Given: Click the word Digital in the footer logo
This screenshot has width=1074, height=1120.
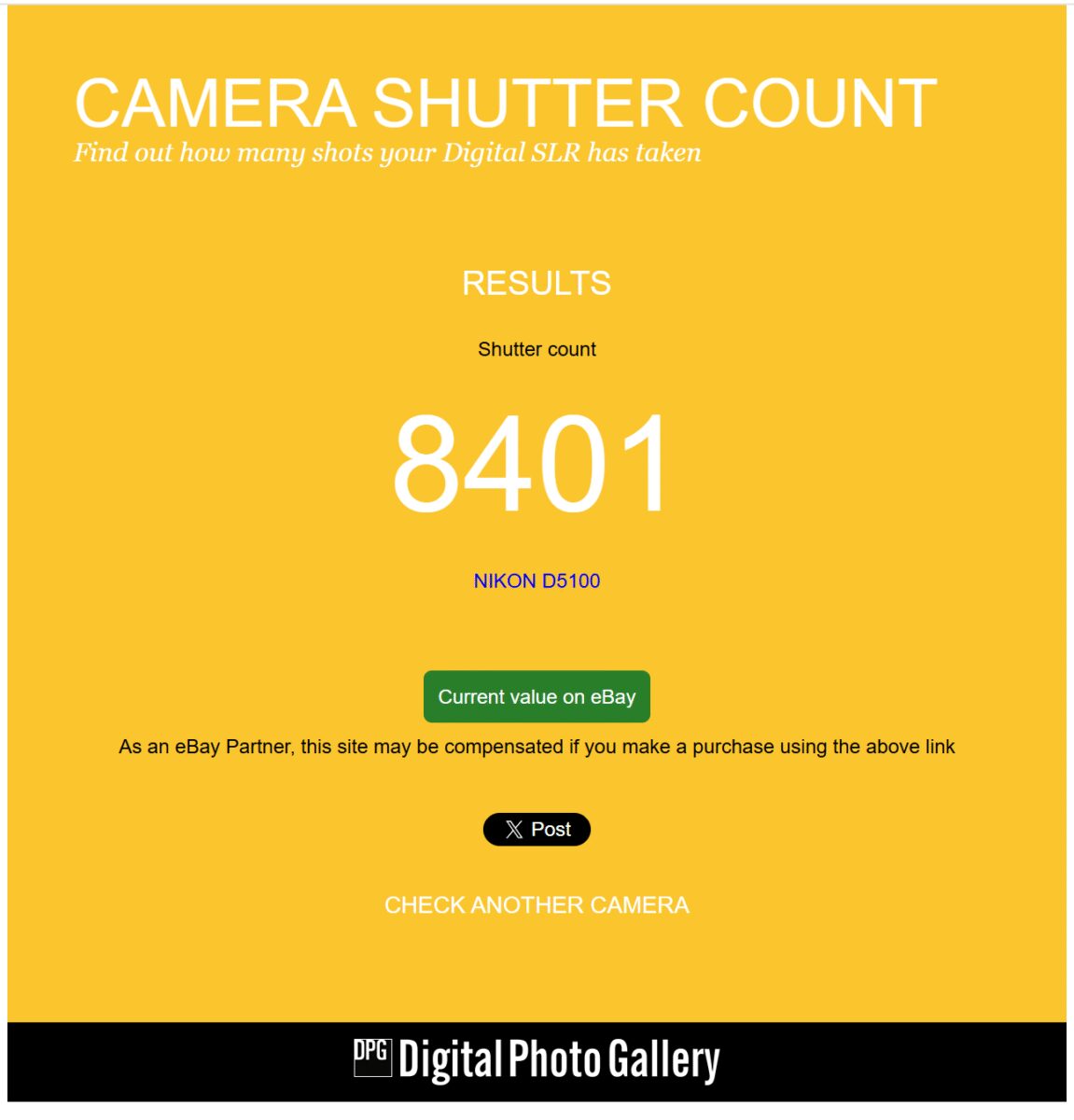Looking at the screenshot, I should (451, 1061).
